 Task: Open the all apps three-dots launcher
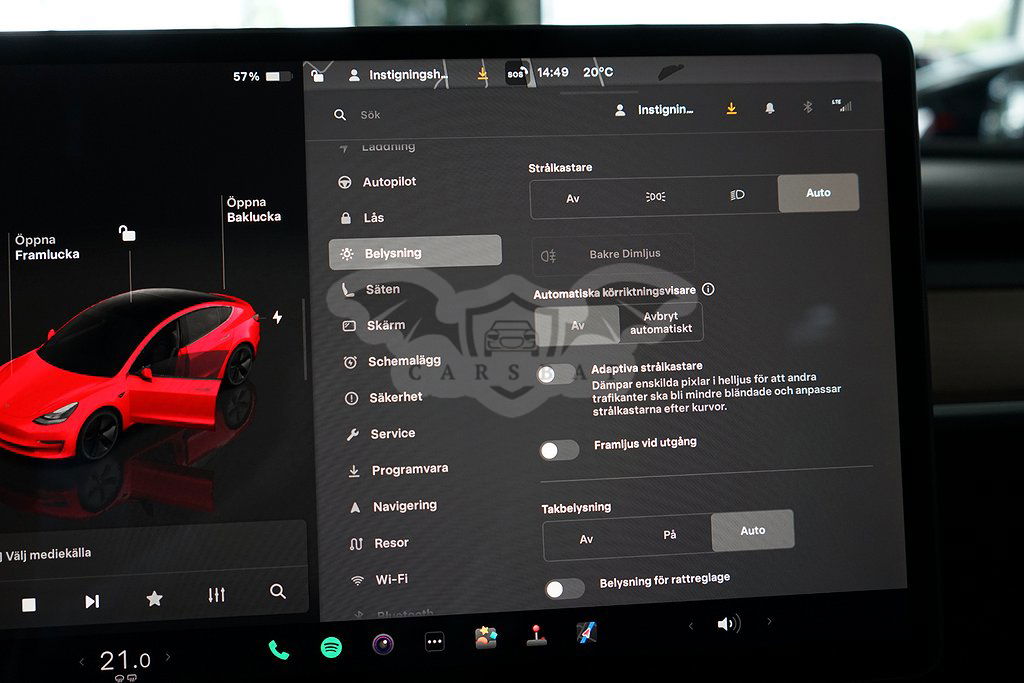click(434, 642)
